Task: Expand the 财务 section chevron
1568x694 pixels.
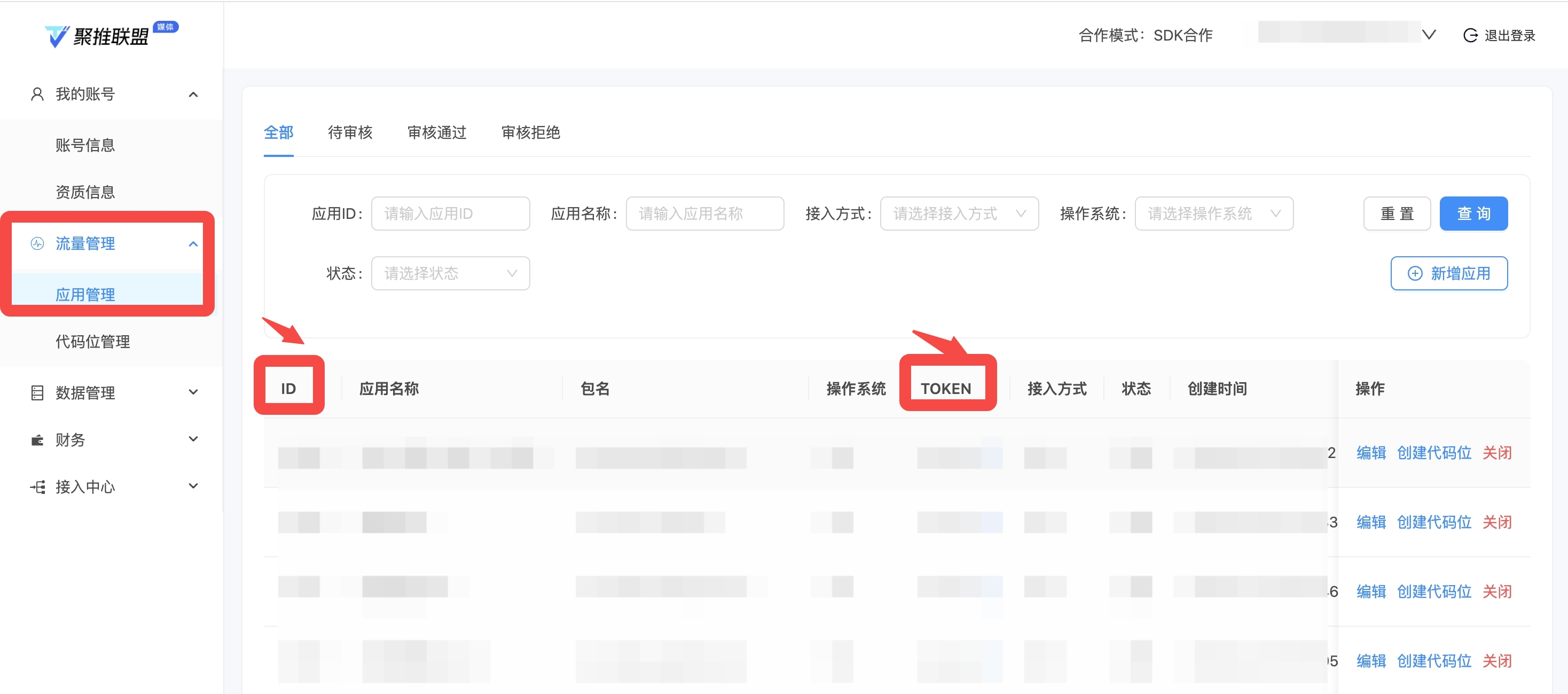Action: pos(193,439)
